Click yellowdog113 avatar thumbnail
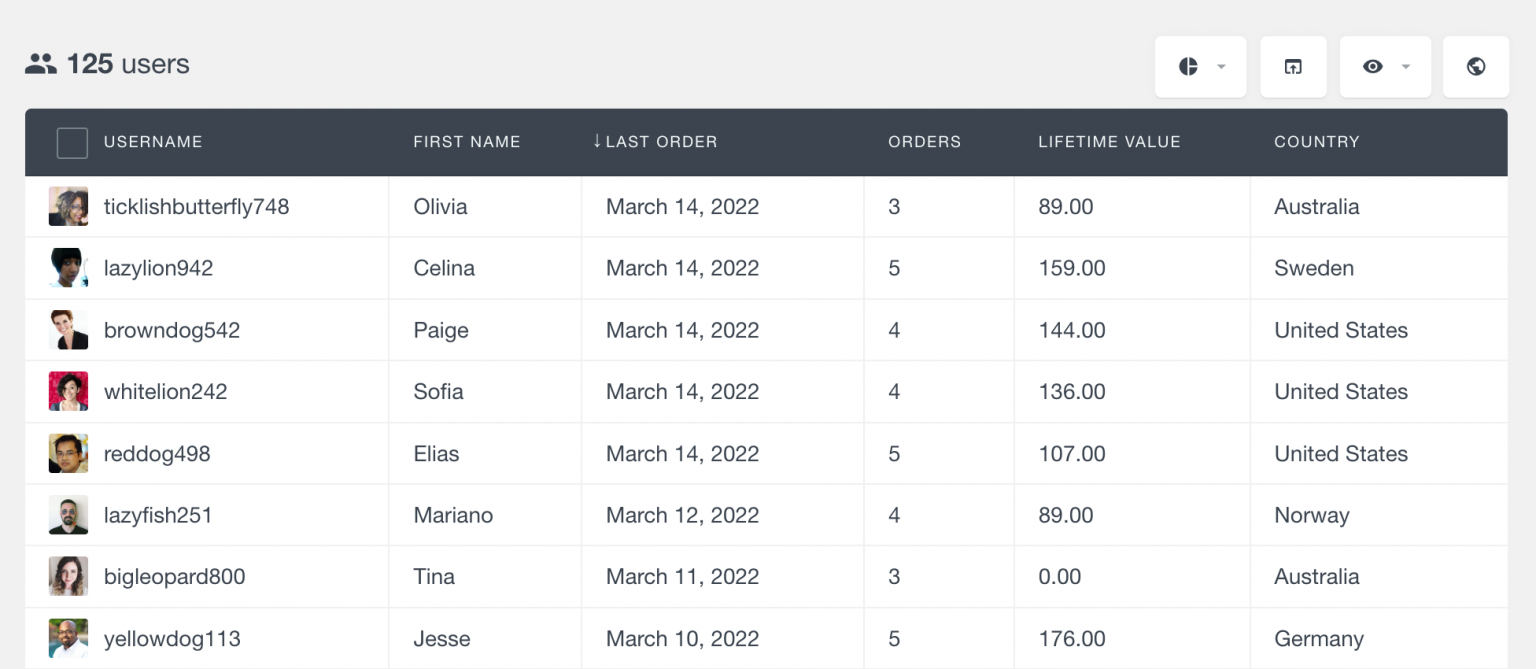The height and width of the screenshot is (669, 1536). pos(68,639)
